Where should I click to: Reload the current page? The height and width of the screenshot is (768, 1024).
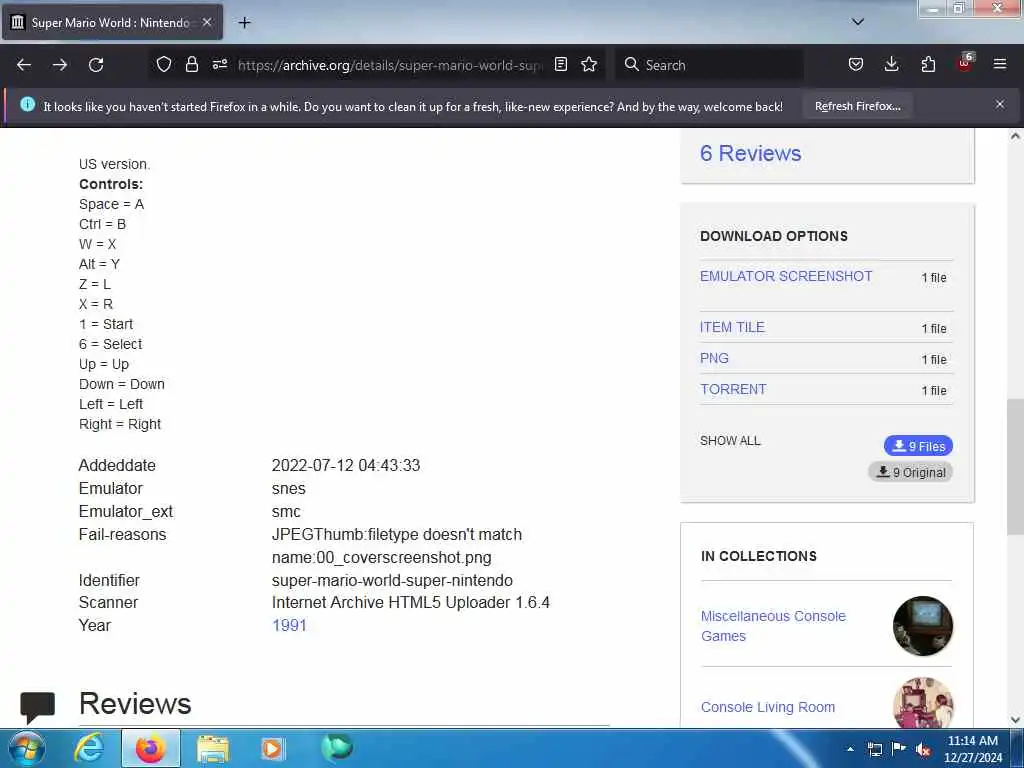96,65
